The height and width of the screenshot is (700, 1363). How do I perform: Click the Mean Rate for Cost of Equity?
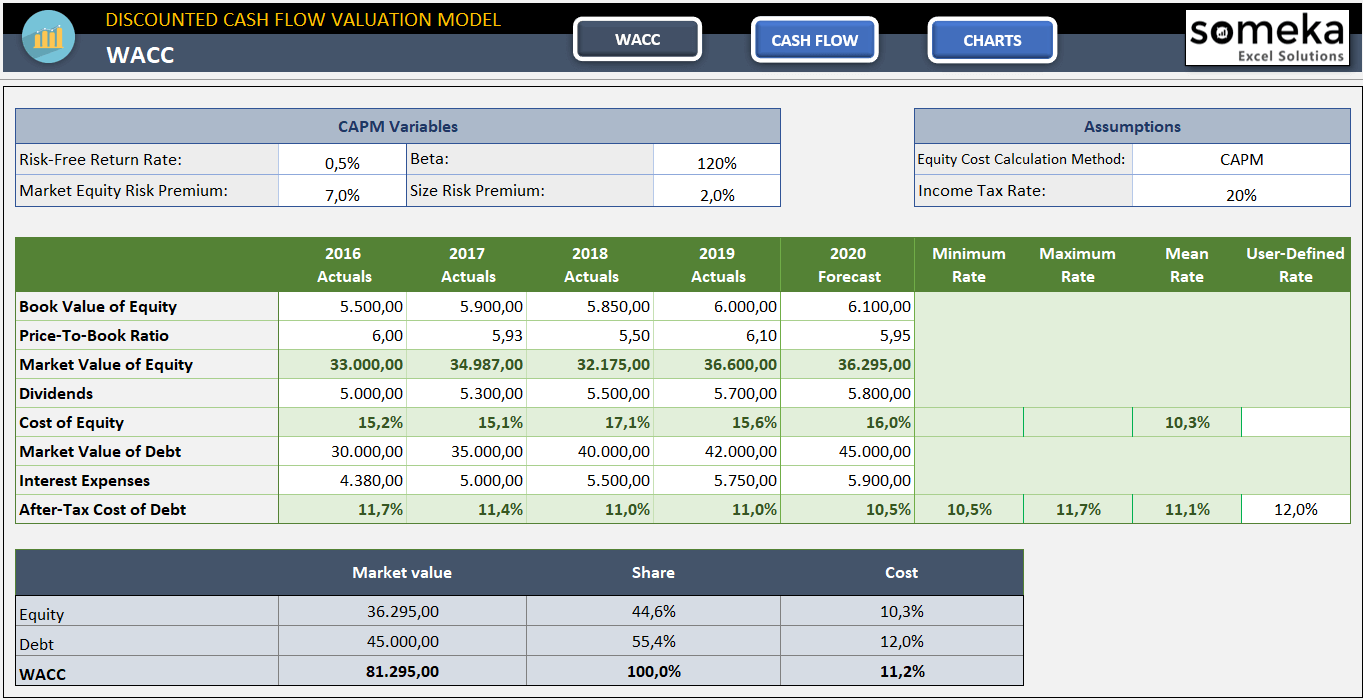coord(1186,421)
